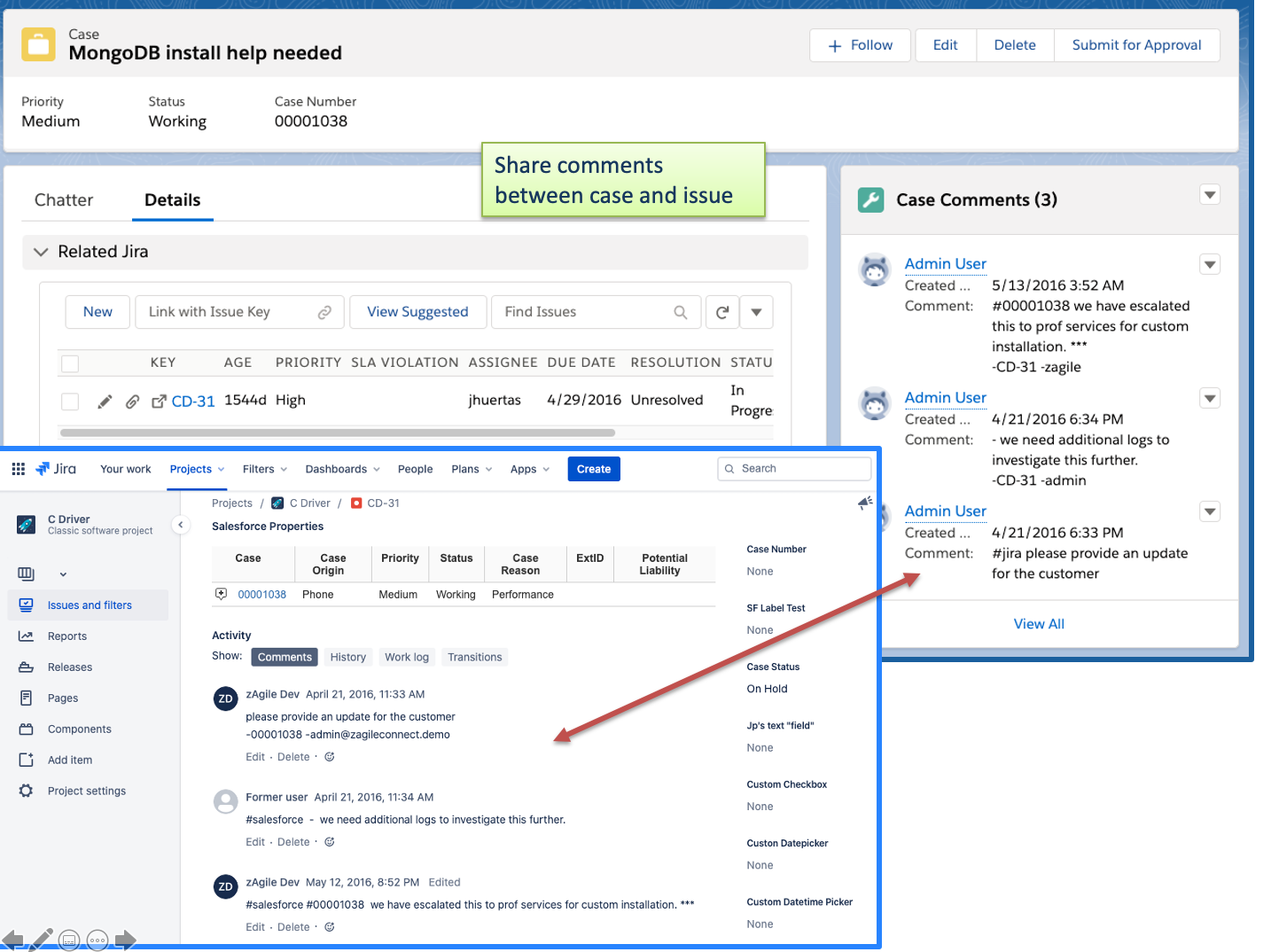Click reaction emoji icon under zAgile Dev April comment

(330, 757)
